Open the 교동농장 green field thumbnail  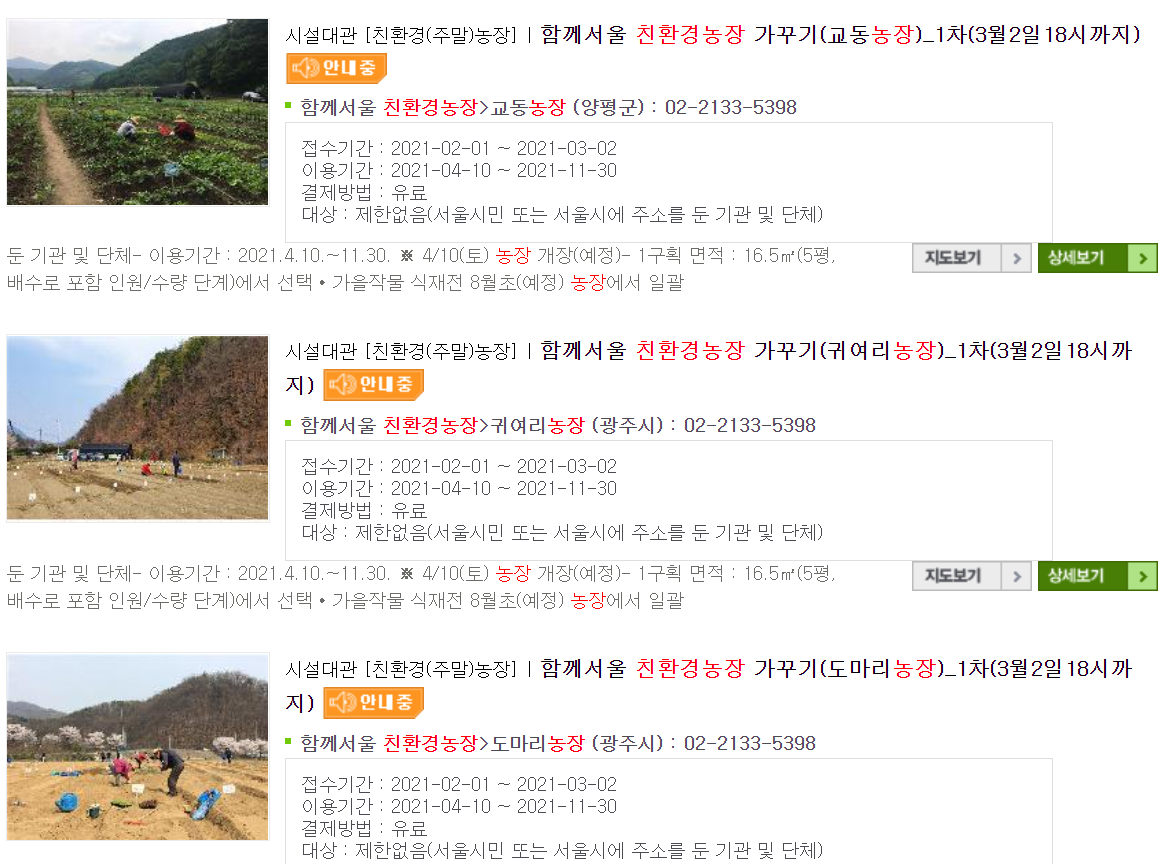pyautogui.click(x=138, y=112)
